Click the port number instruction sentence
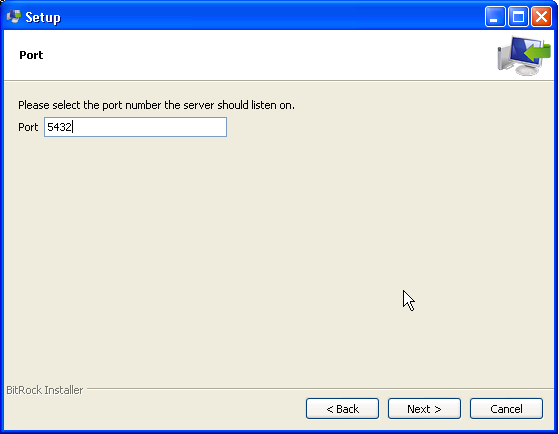Viewport: 559px width, 434px height. 157,105
